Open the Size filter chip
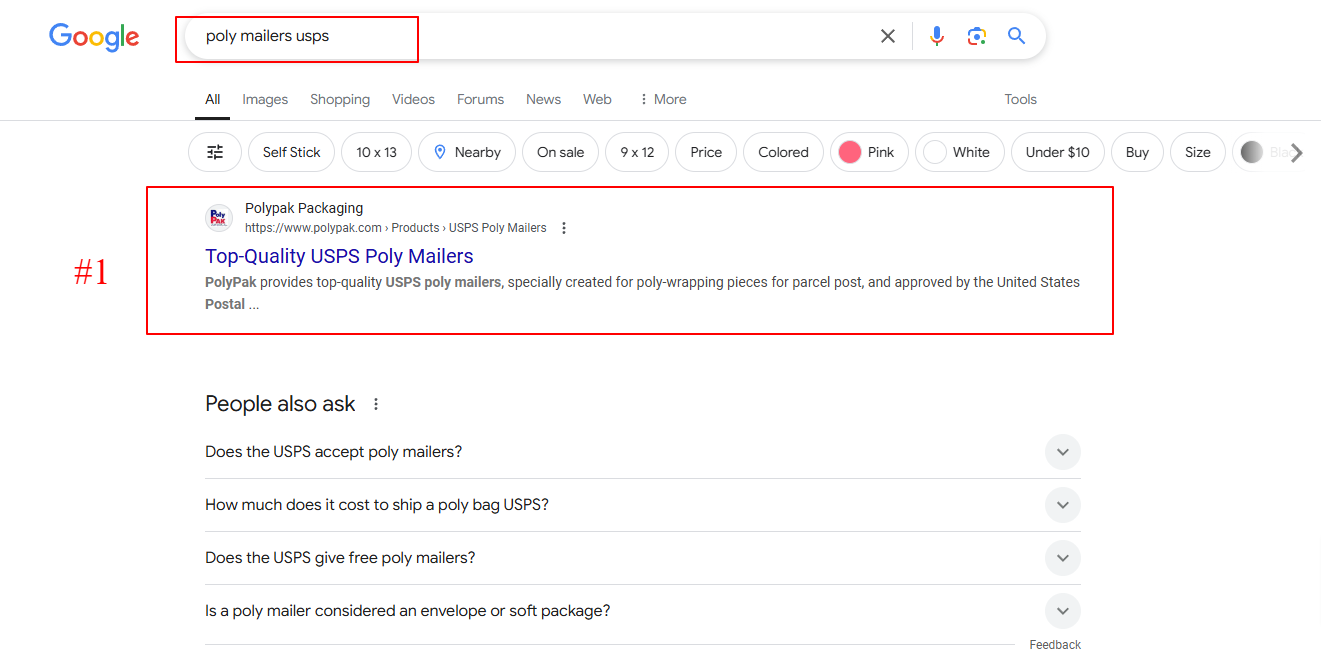1321x652 pixels. click(x=1197, y=152)
